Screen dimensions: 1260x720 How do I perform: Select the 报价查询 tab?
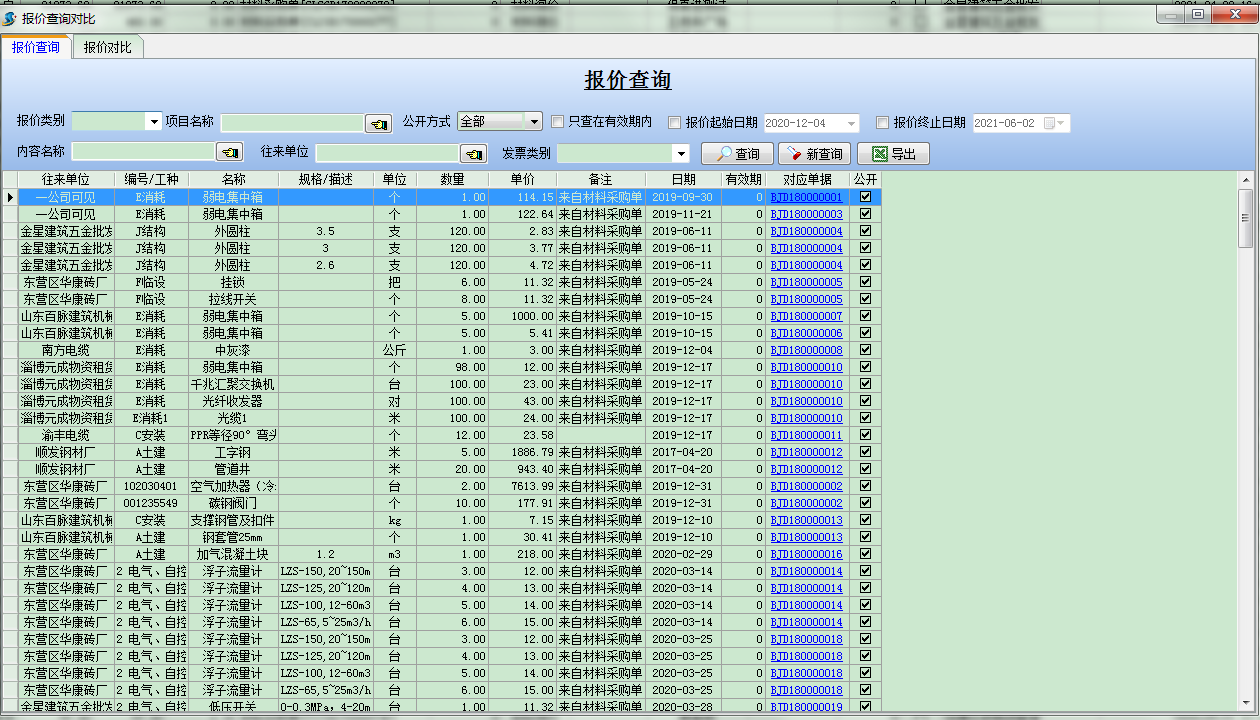click(x=37, y=46)
